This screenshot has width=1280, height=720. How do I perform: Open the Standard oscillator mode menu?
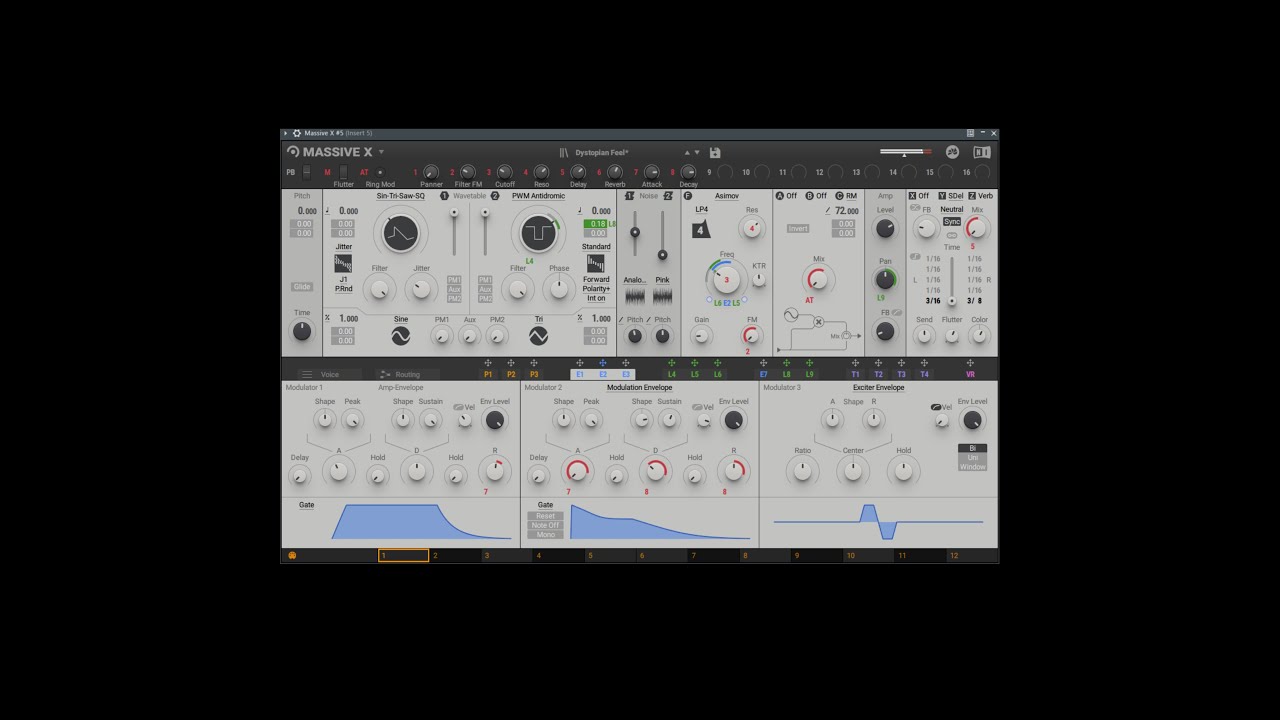[596, 246]
